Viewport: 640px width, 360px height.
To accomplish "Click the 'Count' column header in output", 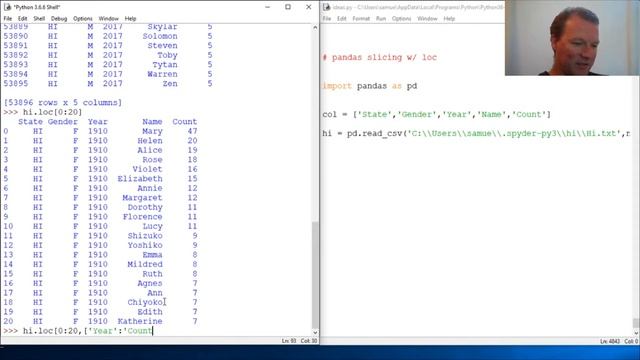I will (184, 122).
